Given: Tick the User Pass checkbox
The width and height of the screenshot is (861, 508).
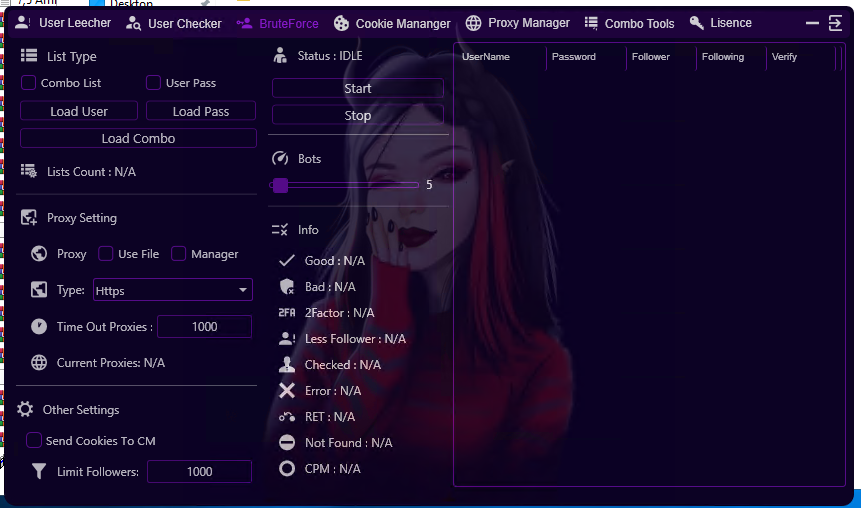Looking at the screenshot, I should tap(153, 82).
